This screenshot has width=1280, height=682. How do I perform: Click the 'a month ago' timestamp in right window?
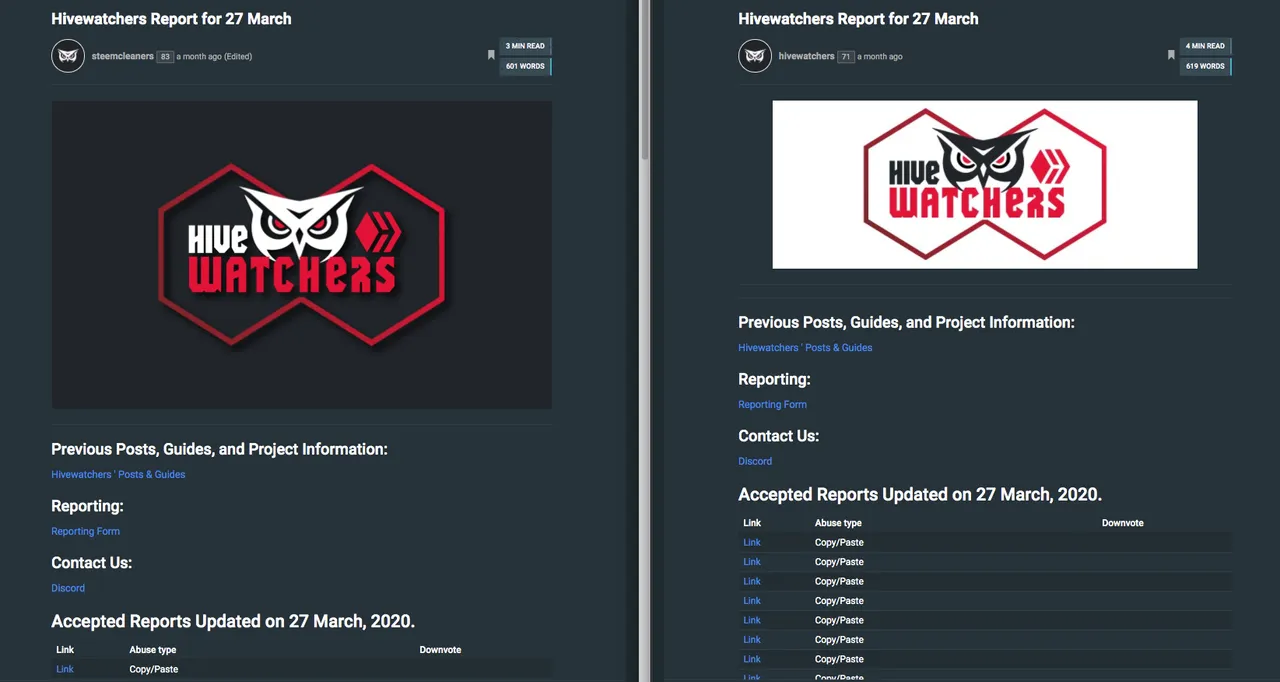tap(880, 57)
